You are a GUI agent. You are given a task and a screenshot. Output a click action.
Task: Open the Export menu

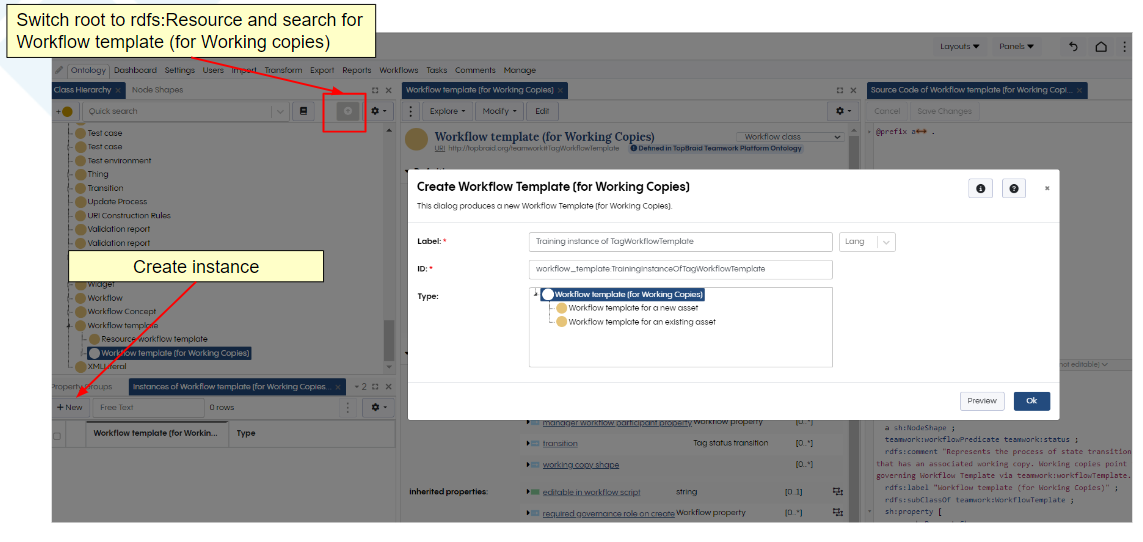(321, 70)
